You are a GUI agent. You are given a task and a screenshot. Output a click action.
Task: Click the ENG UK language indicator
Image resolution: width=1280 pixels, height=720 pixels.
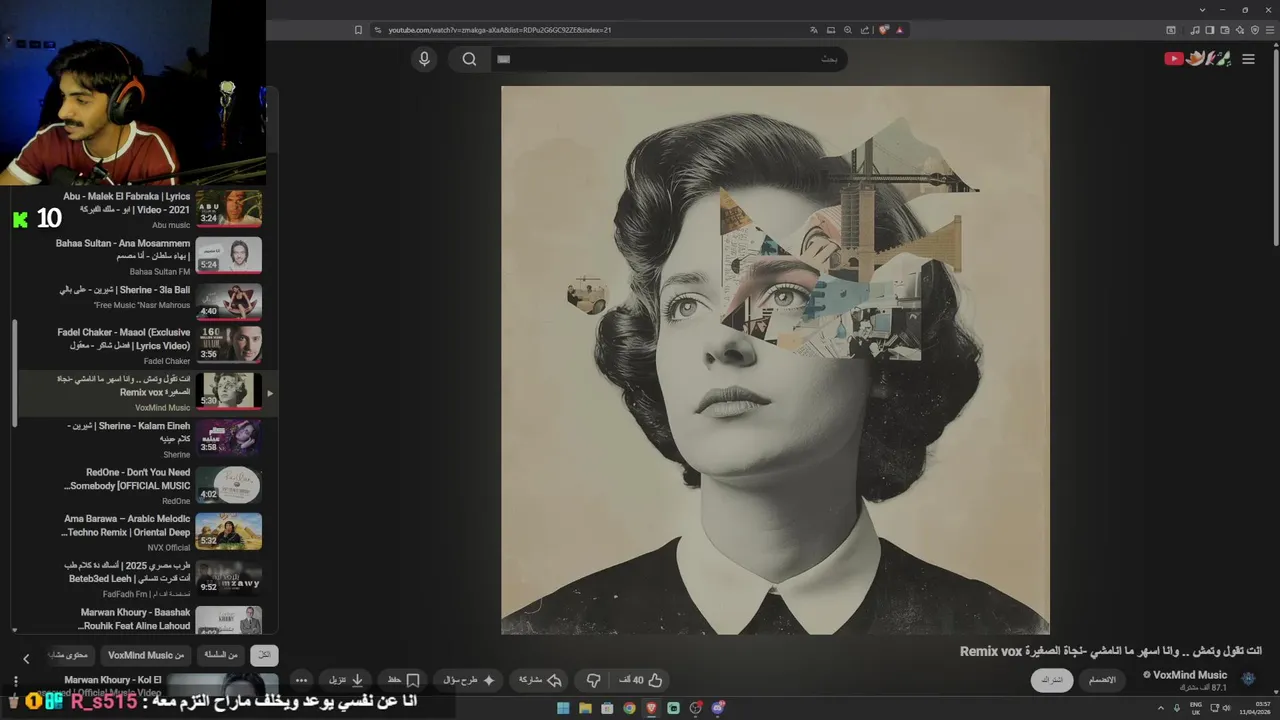pos(1195,708)
